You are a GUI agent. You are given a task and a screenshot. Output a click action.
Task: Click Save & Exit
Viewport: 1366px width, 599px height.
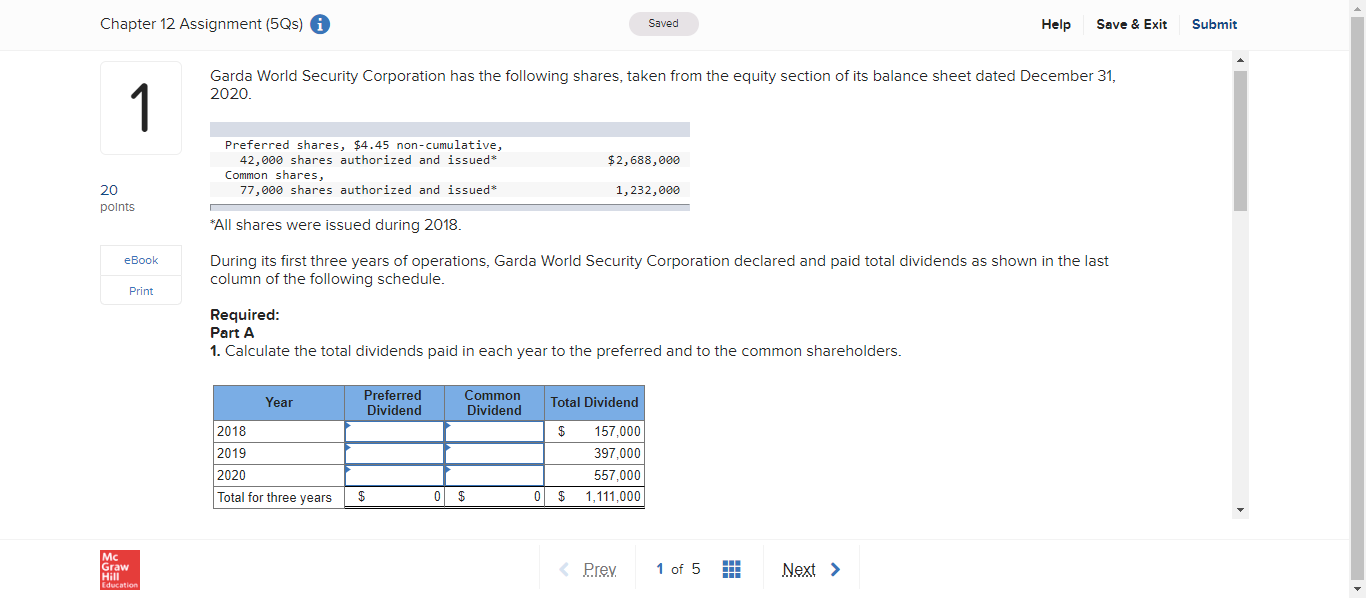(1131, 25)
